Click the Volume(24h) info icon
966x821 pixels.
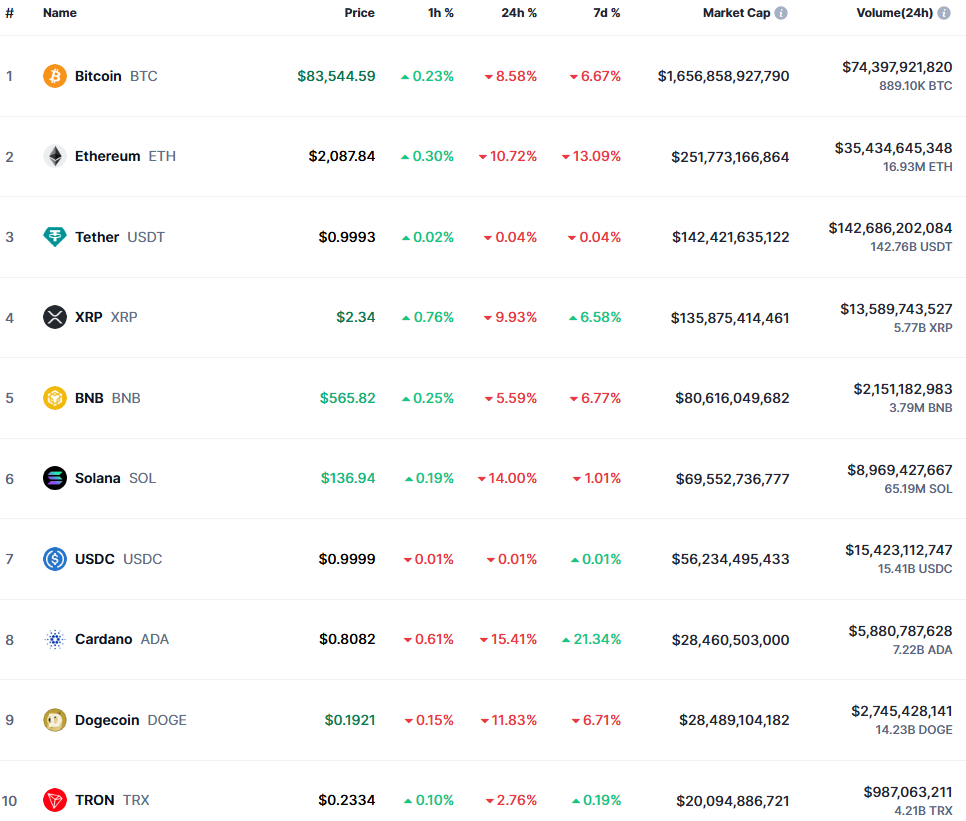click(x=944, y=13)
